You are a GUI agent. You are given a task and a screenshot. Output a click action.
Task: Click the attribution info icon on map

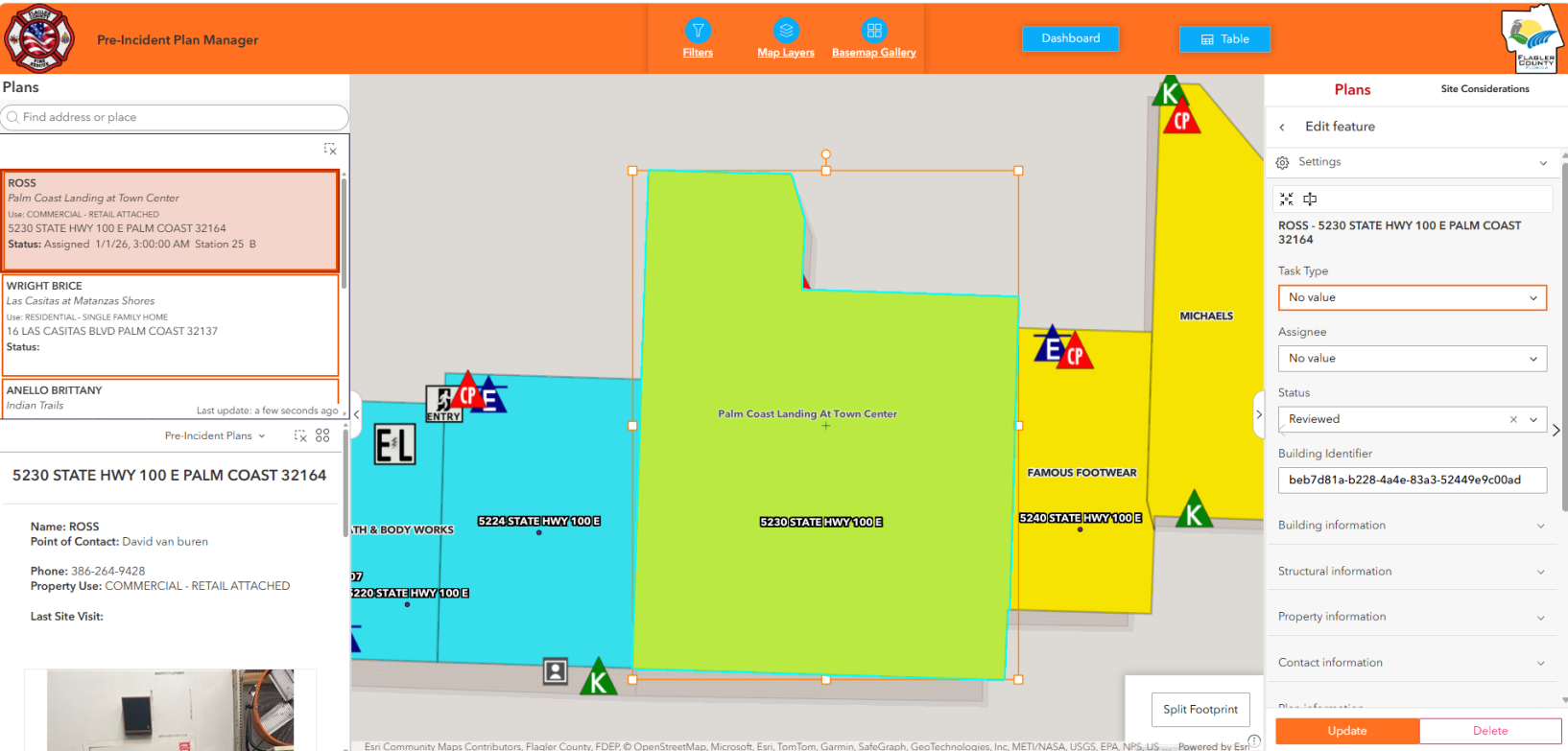point(1254,740)
